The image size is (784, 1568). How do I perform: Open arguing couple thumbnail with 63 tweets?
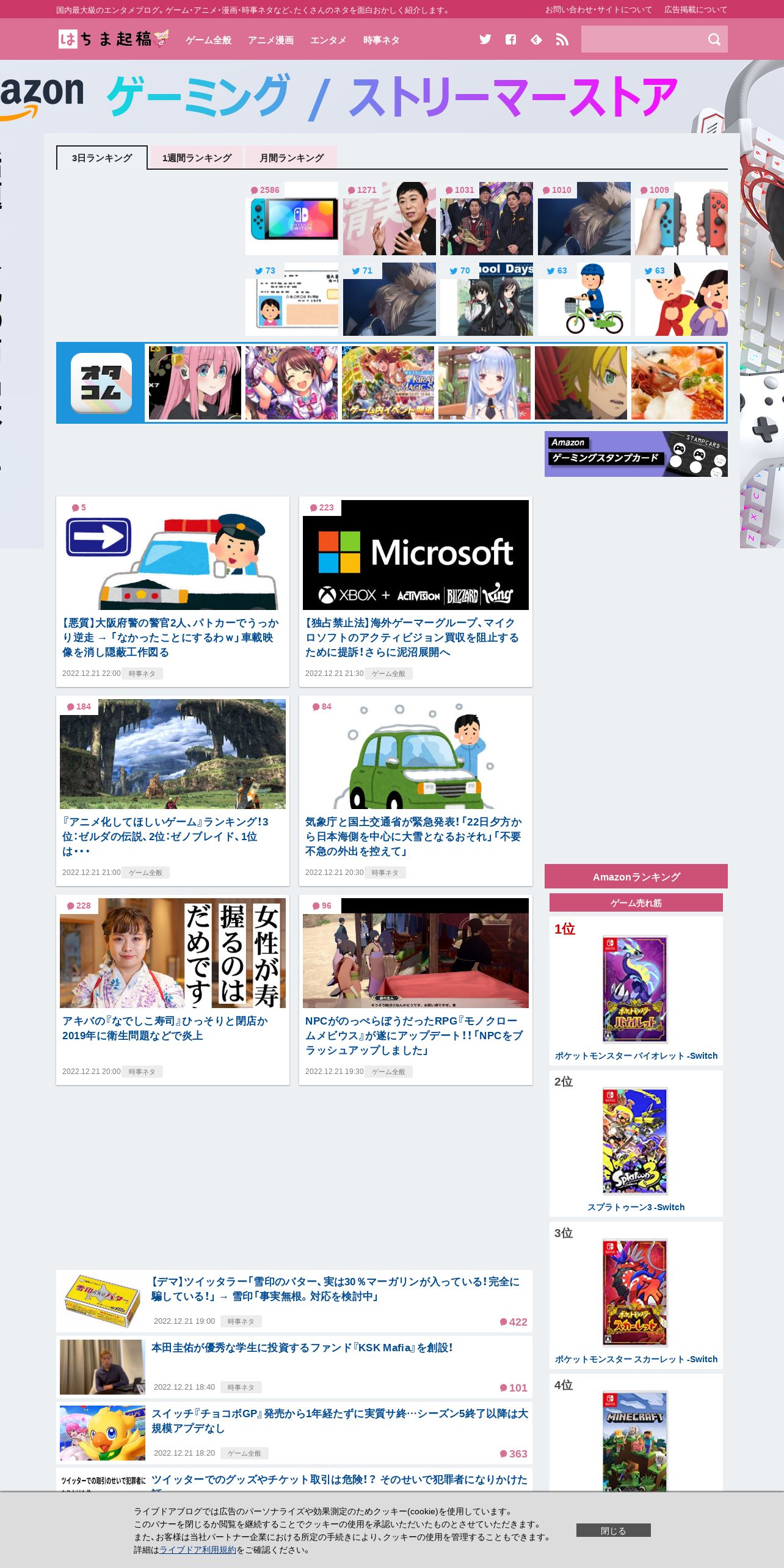pos(681,299)
